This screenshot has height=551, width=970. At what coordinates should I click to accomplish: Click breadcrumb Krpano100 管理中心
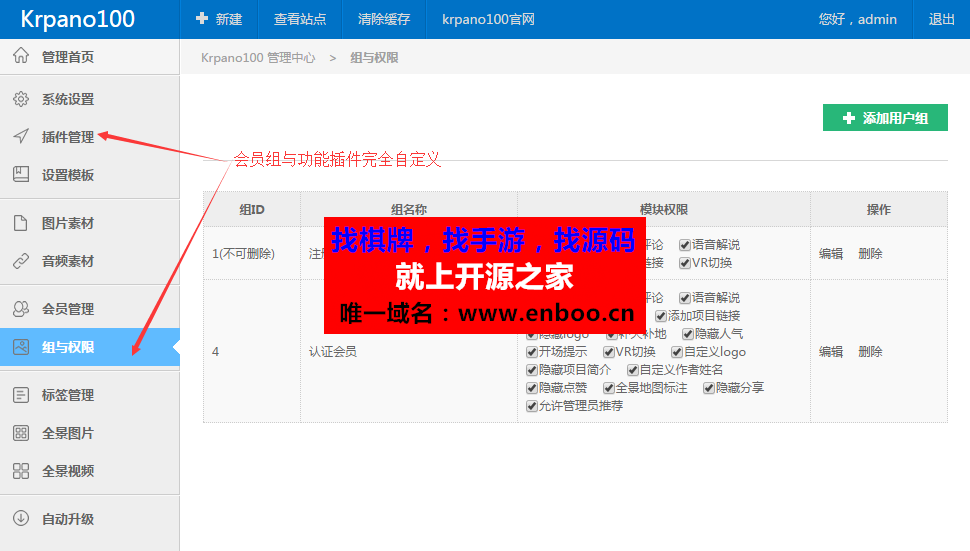[258, 58]
